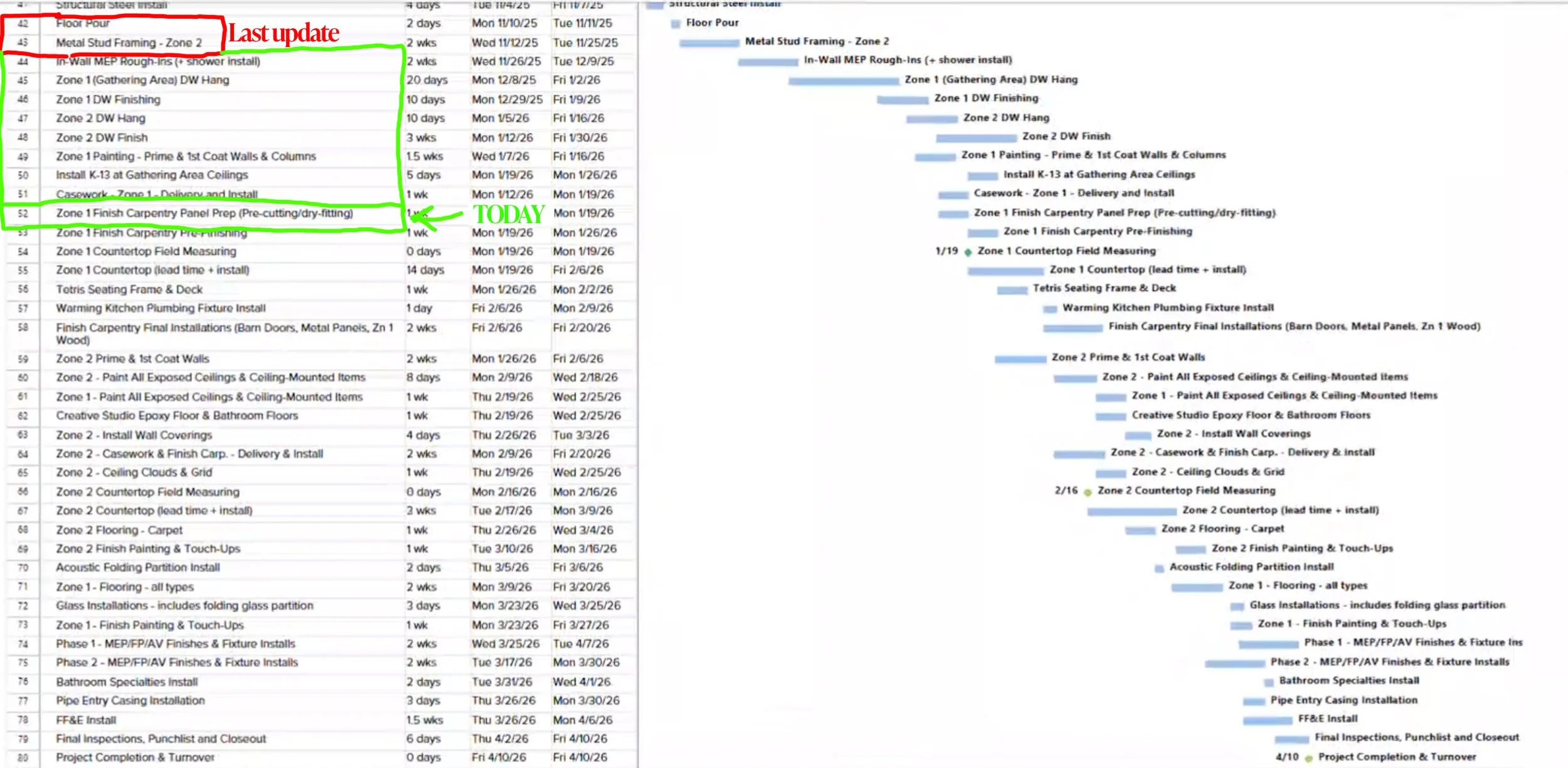This screenshot has width=1568, height=768.
Task: Click row number 80 header
Action: click(23, 757)
